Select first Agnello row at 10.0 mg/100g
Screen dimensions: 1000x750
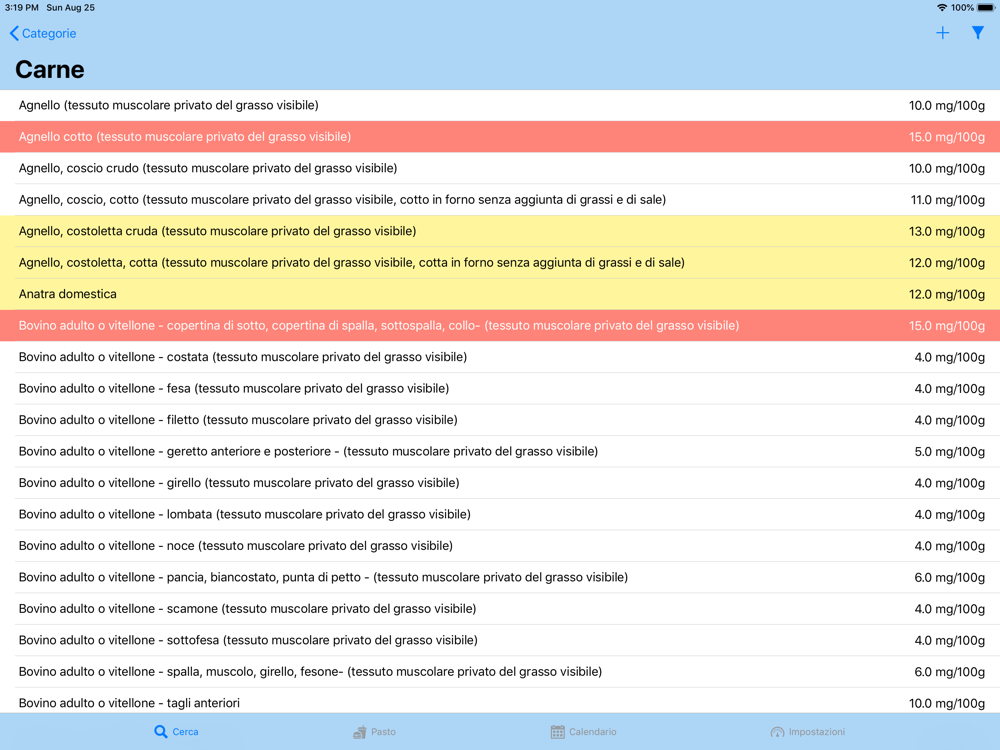coord(500,105)
